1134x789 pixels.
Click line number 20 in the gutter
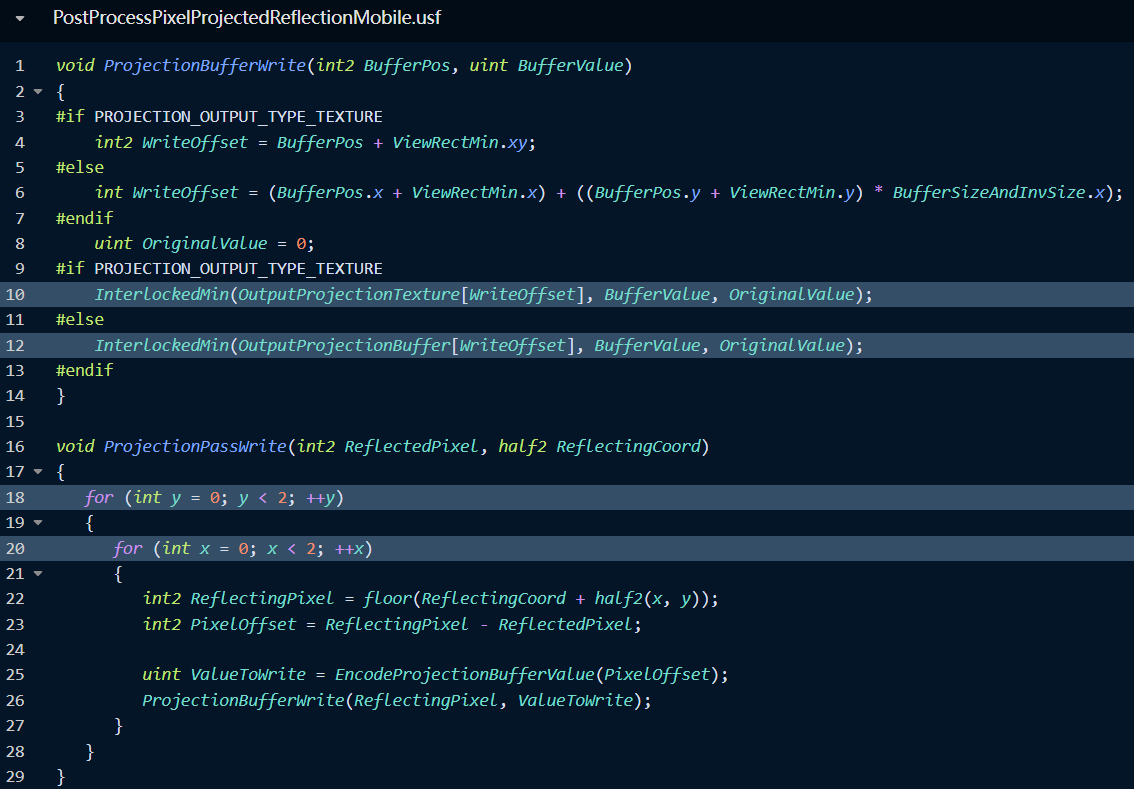[19, 548]
